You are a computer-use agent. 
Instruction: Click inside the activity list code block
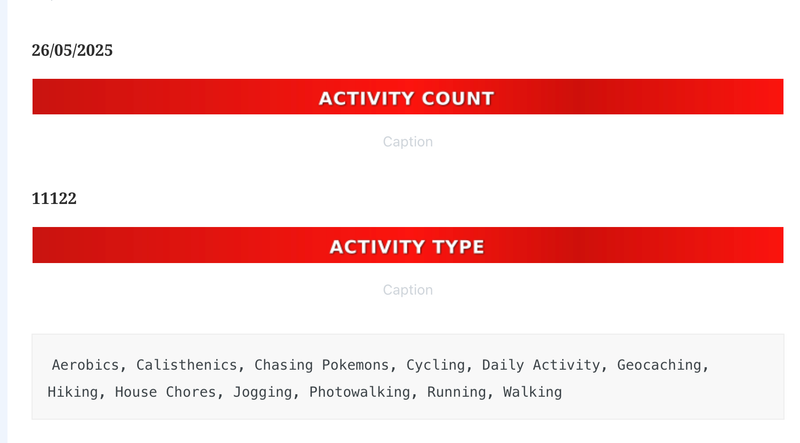[408, 377]
